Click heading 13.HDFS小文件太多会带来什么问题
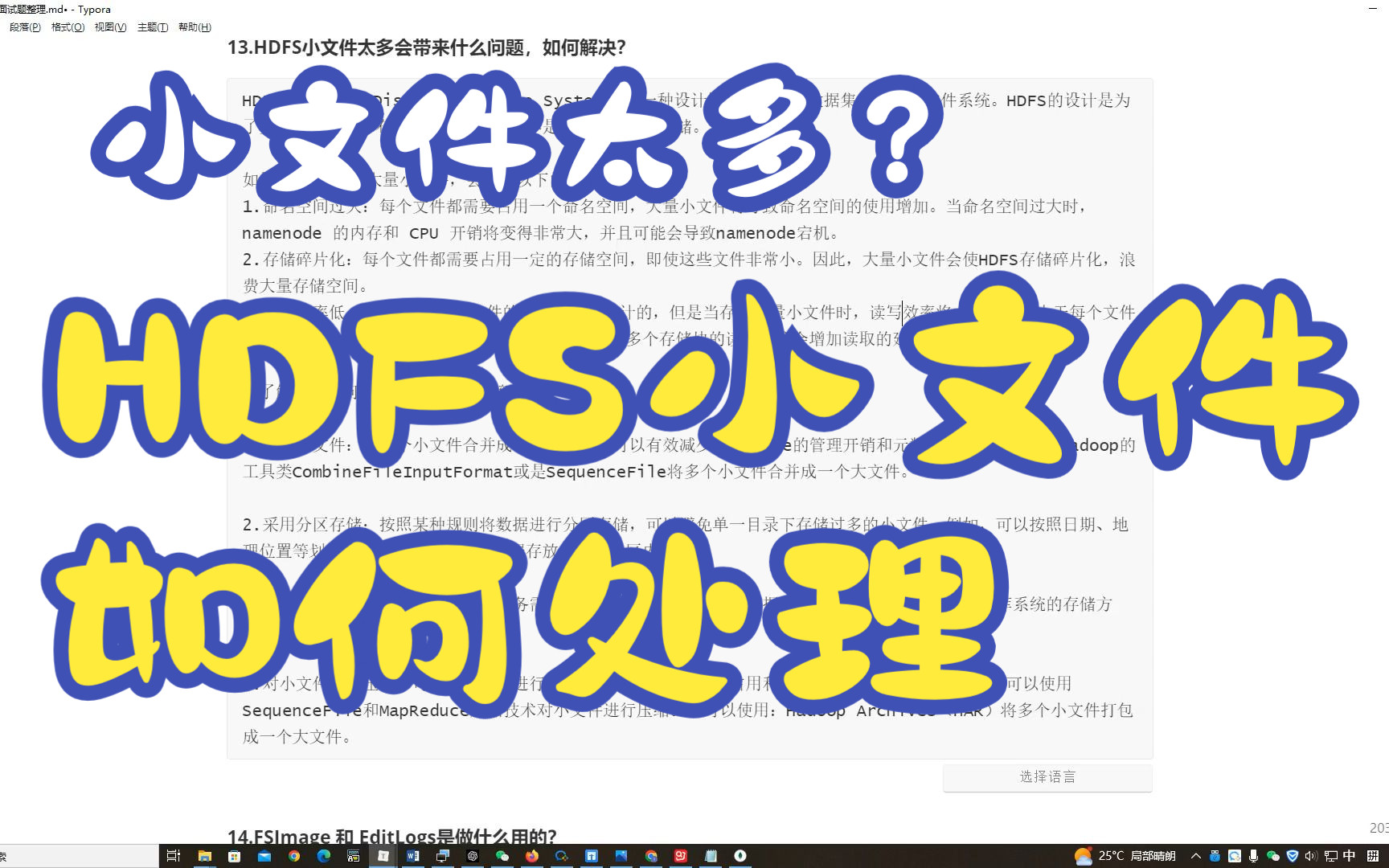 point(426,47)
